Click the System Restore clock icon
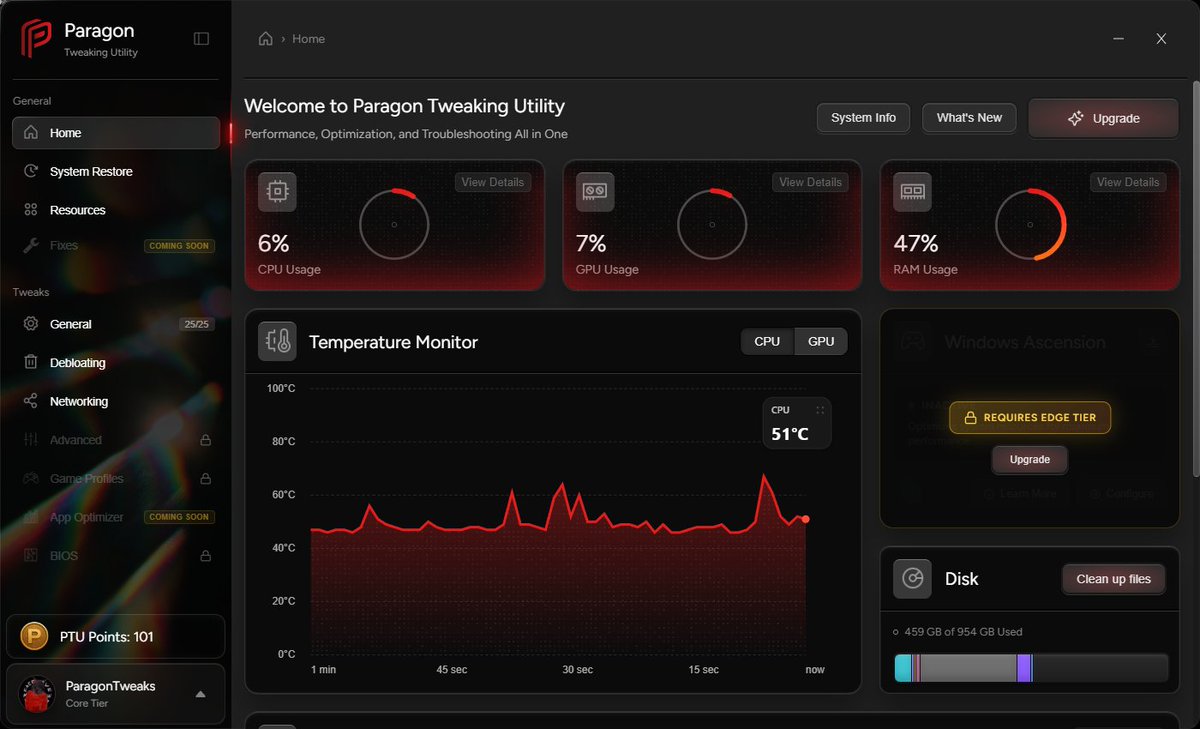 (31, 171)
